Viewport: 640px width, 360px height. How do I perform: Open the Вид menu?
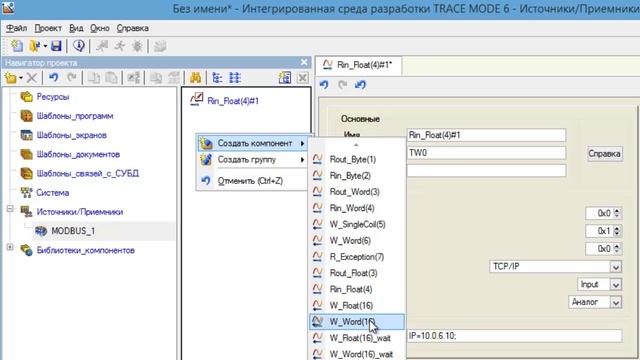(76, 28)
